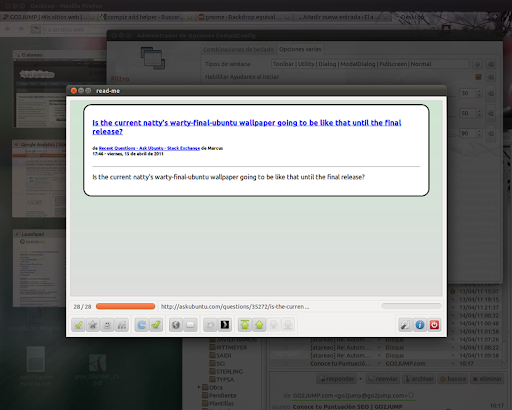Expand the 'Obra' mail folder
512x410 pixels.
pyautogui.click(x=199, y=387)
